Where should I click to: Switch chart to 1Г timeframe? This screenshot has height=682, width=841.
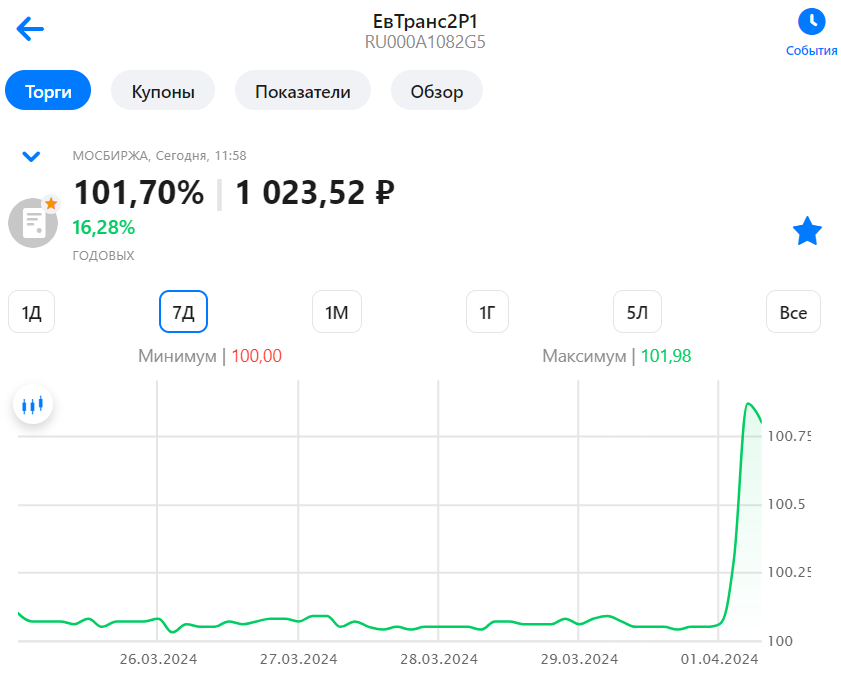(487, 311)
